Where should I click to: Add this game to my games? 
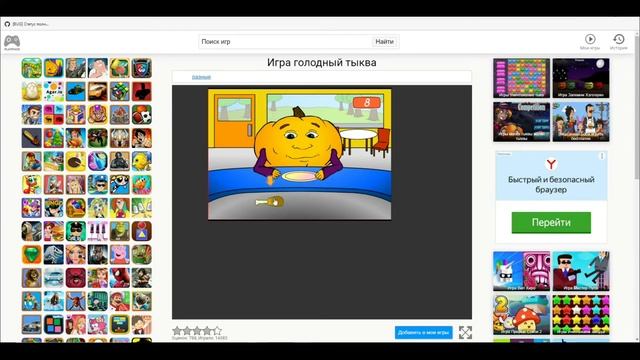[x=424, y=332]
